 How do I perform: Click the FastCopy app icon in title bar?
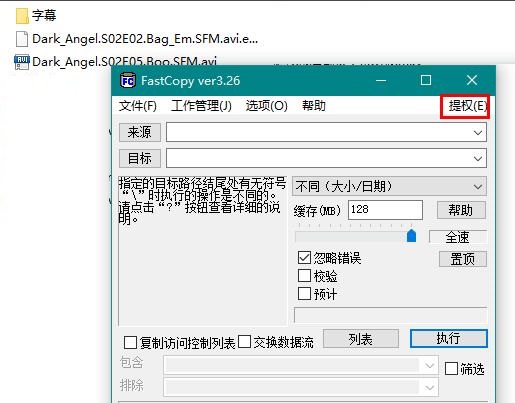point(128,80)
